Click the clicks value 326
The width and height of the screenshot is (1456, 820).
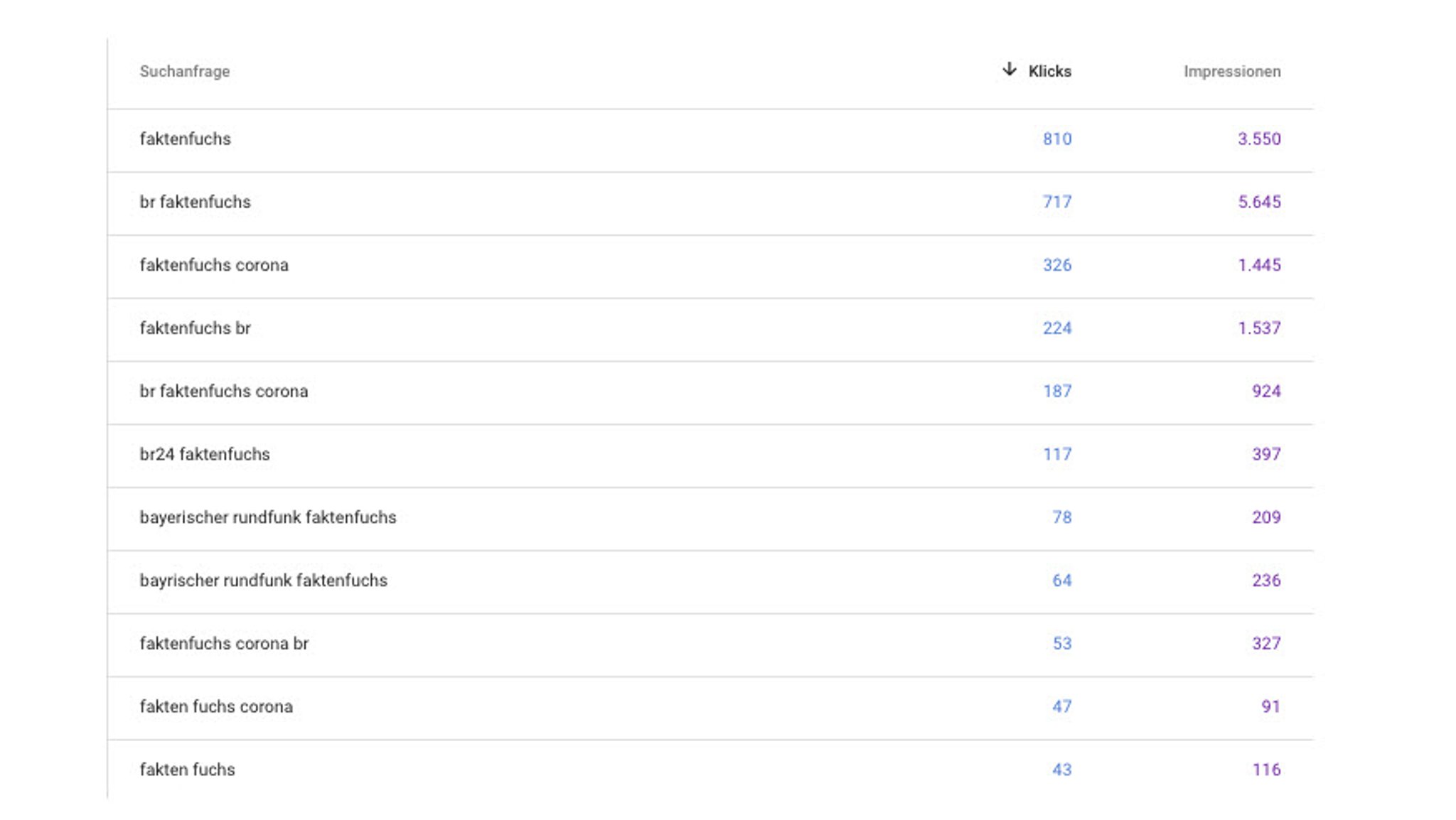(x=1057, y=265)
